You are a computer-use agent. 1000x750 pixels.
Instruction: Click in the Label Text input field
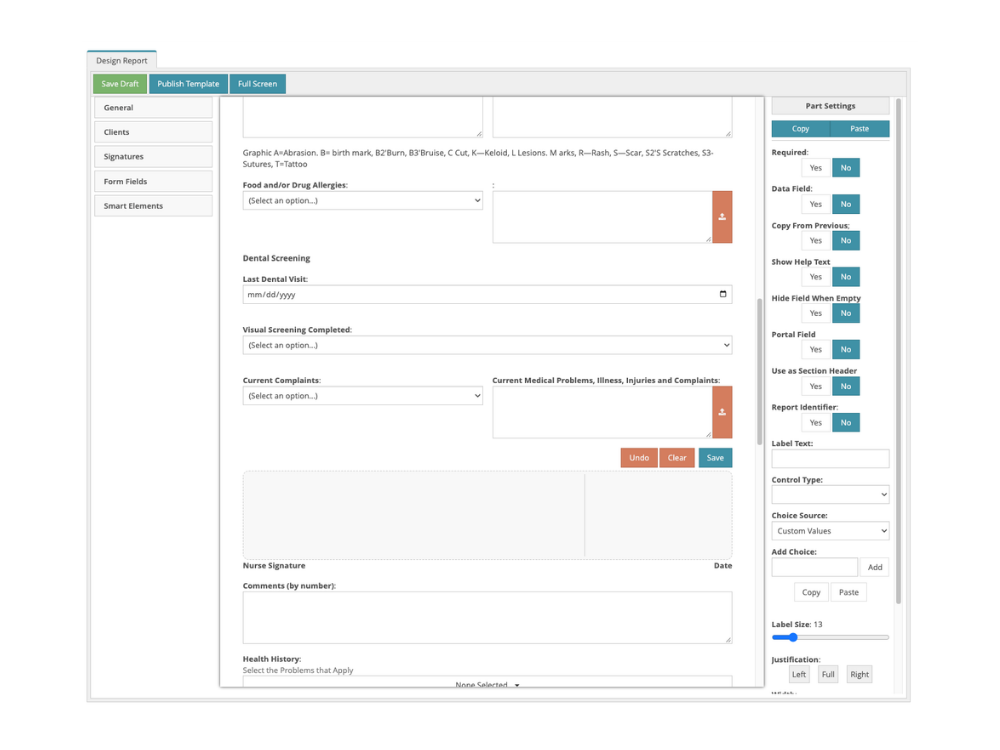pyautogui.click(x=830, y=459)
